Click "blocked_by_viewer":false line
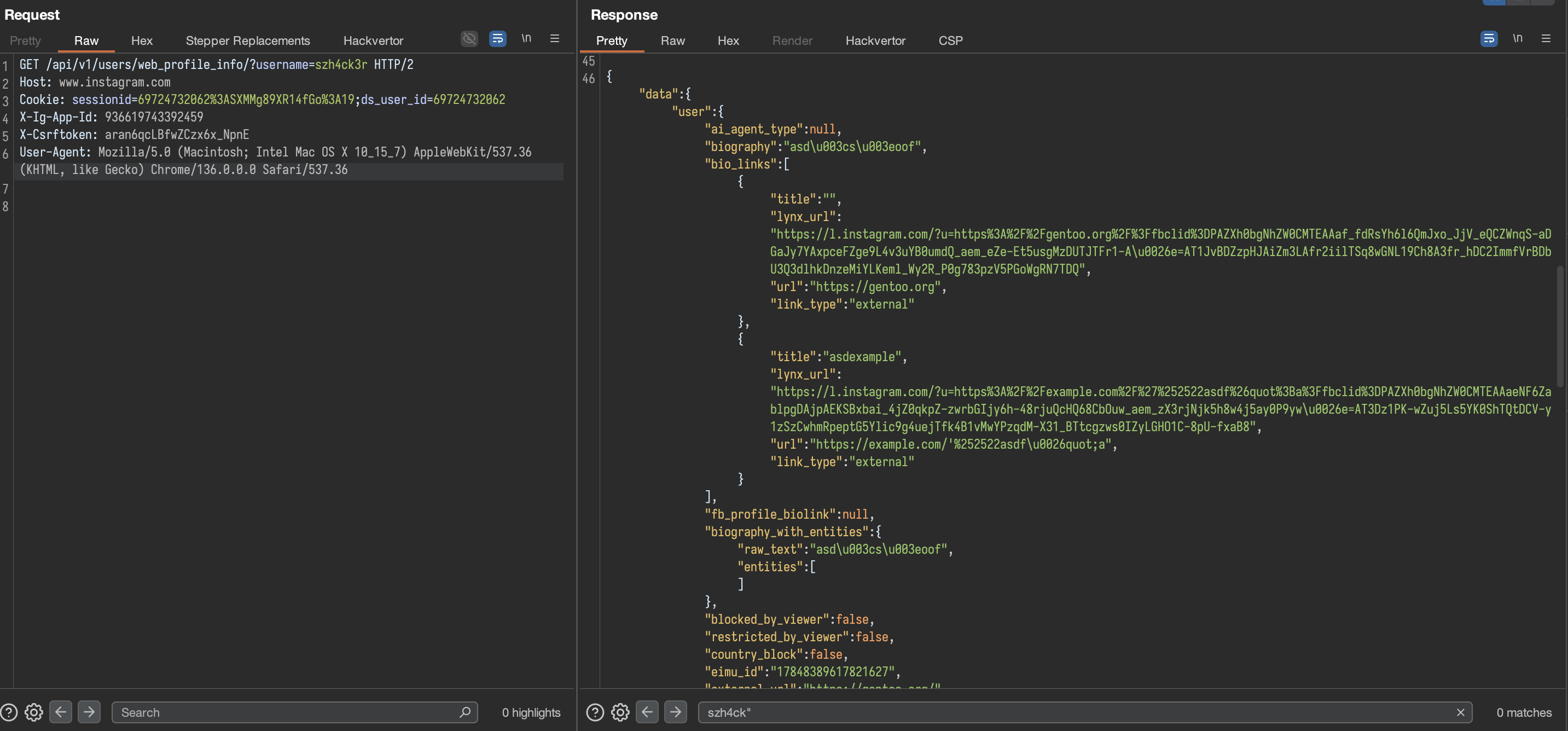The width and height of the screenshot is (1568, 731). [789, 619]
